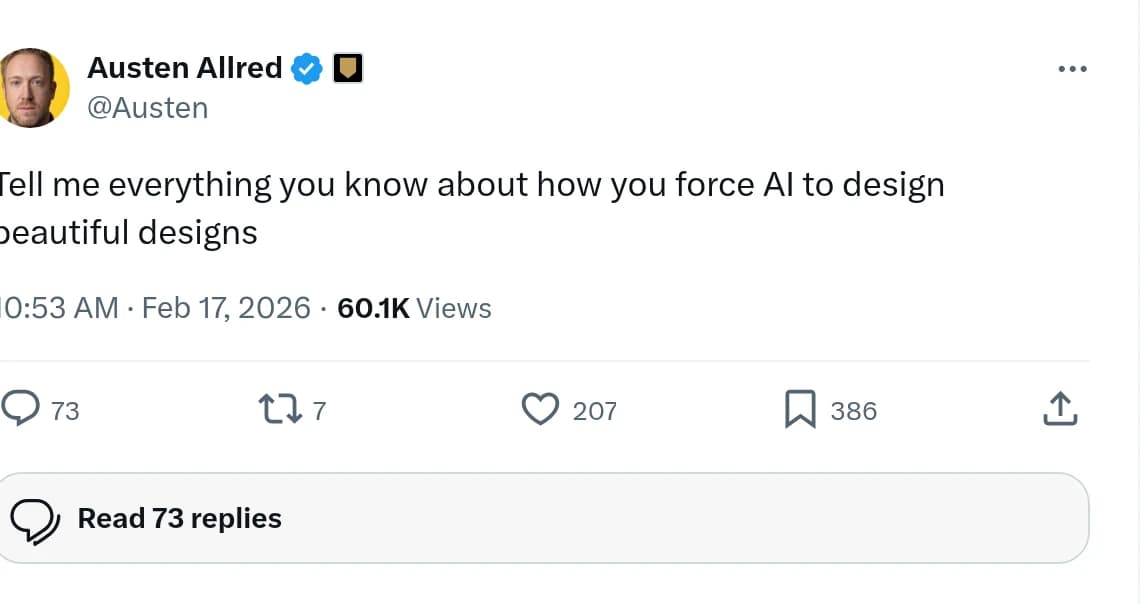Select the square affiliate badge next to the checkmark

pyautogui.click(x=347, y=68)
